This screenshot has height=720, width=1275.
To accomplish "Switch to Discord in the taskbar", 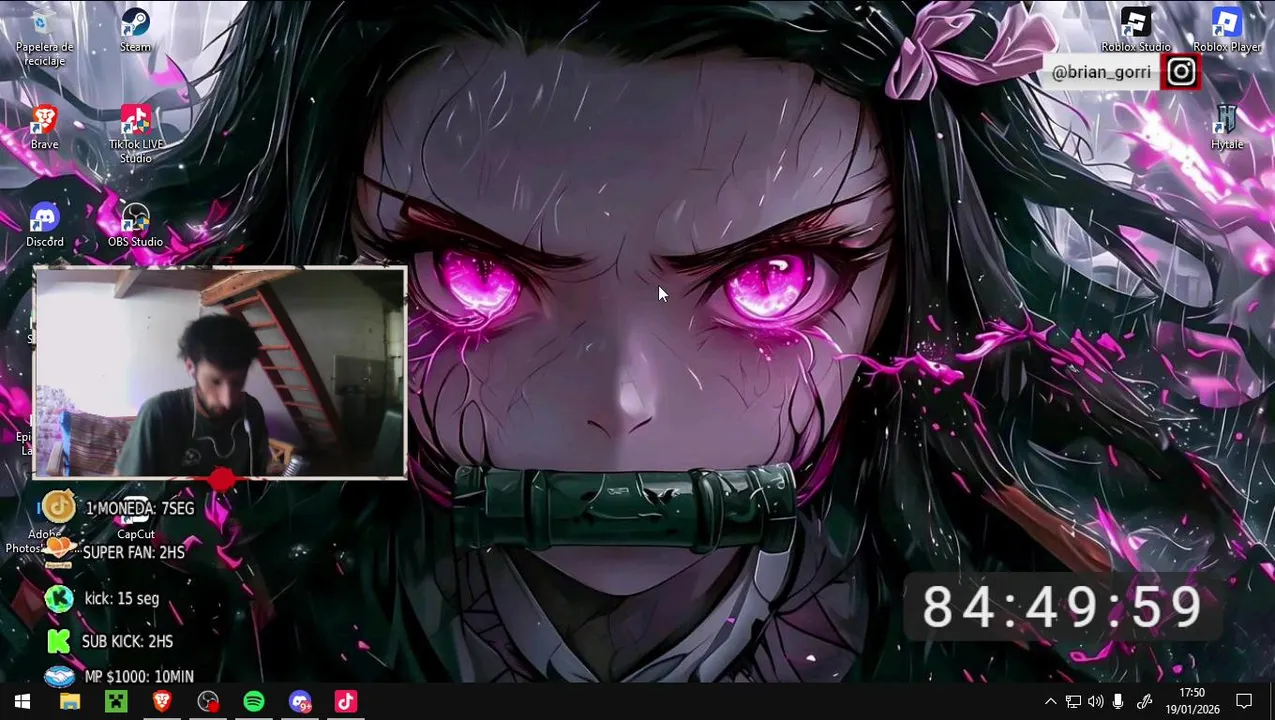I will [300, 702].
